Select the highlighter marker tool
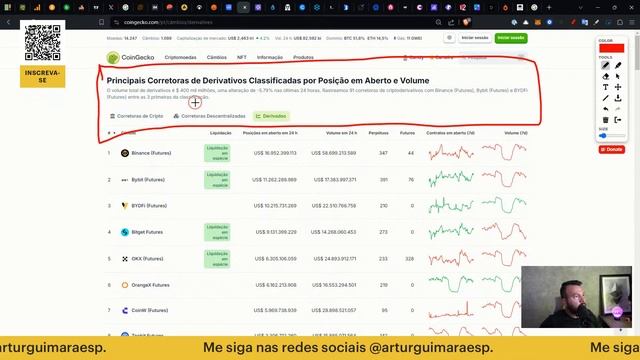The height and width of the screenshot is (360, 640). [618, 65]
